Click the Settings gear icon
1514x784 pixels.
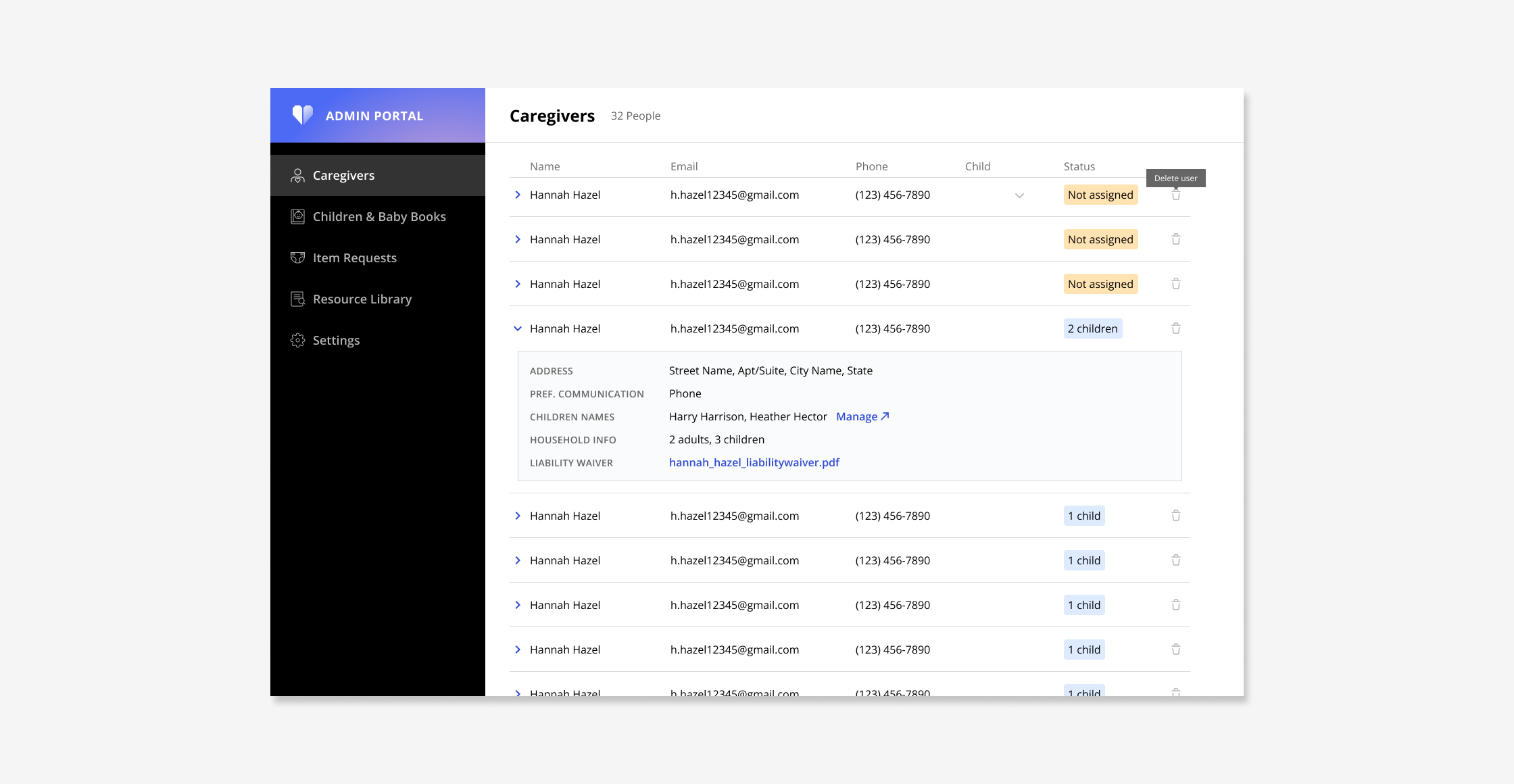coord(297,340)
